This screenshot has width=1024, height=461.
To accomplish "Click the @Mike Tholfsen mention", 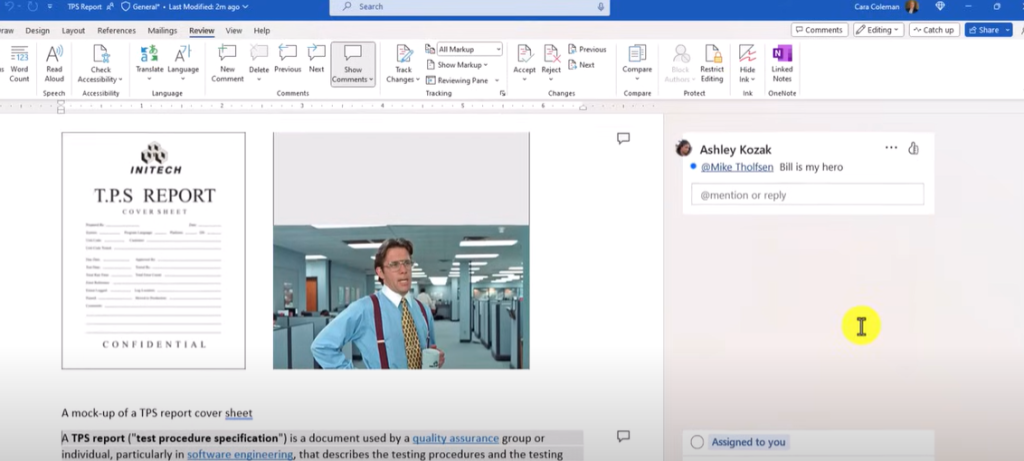I will [737, 167].
